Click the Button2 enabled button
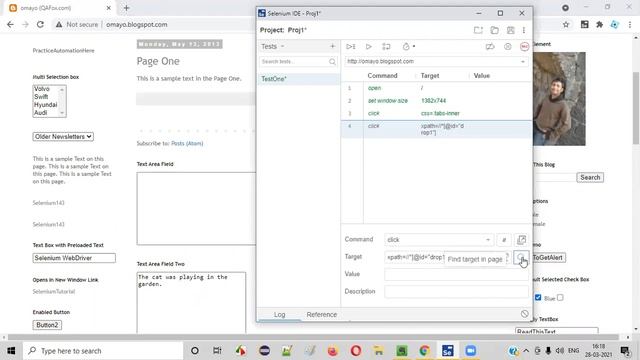Screen dimensions: 640x360 (x=47, y=325)
